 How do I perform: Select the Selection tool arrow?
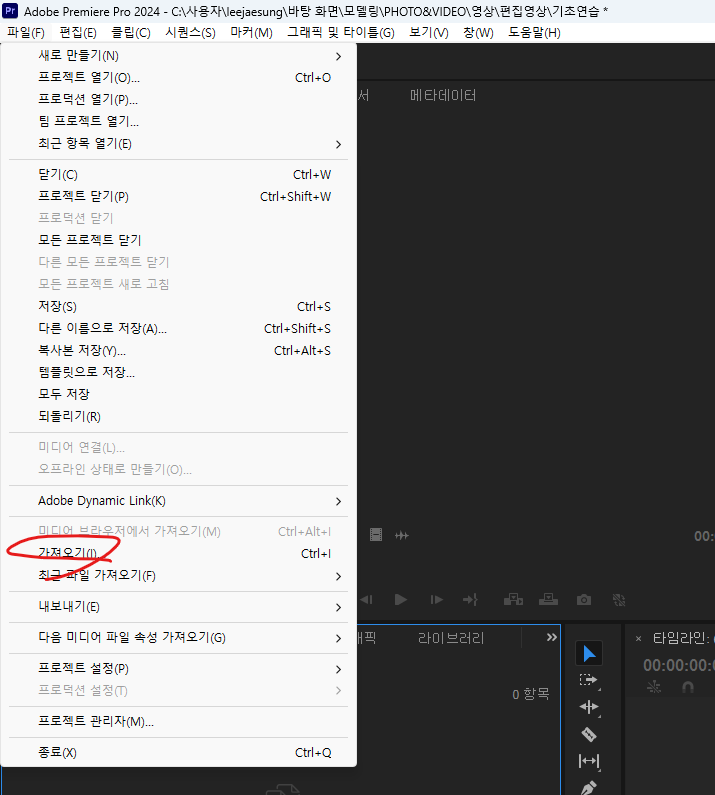(589, 653)
